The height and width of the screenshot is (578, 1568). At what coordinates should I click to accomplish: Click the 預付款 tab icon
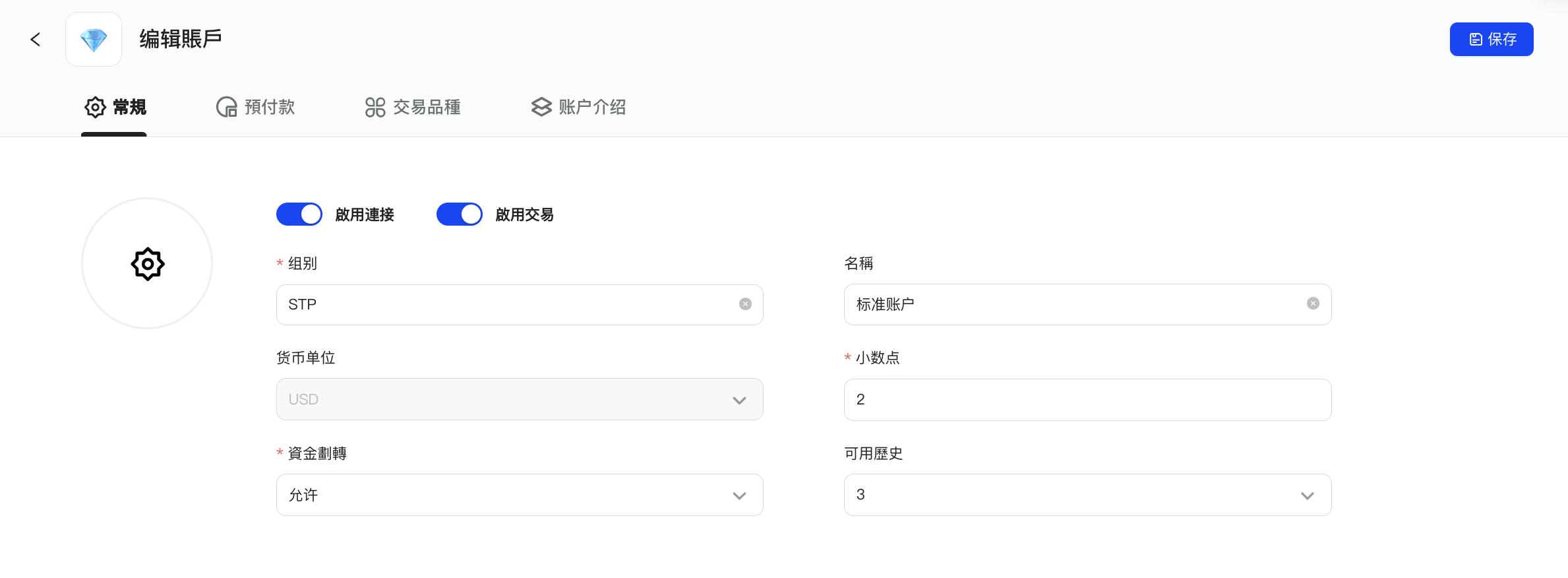[227, 107]
